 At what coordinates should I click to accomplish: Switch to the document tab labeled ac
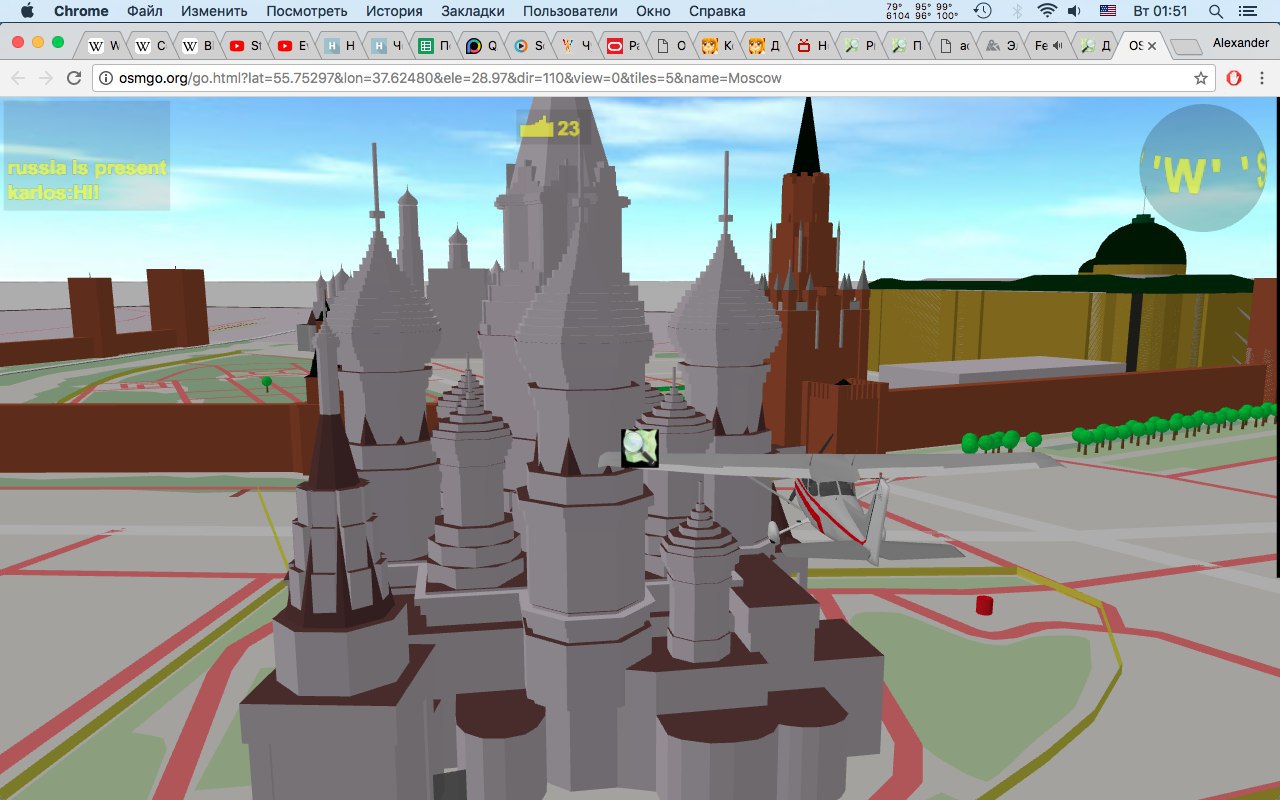[x=954, y=45]
